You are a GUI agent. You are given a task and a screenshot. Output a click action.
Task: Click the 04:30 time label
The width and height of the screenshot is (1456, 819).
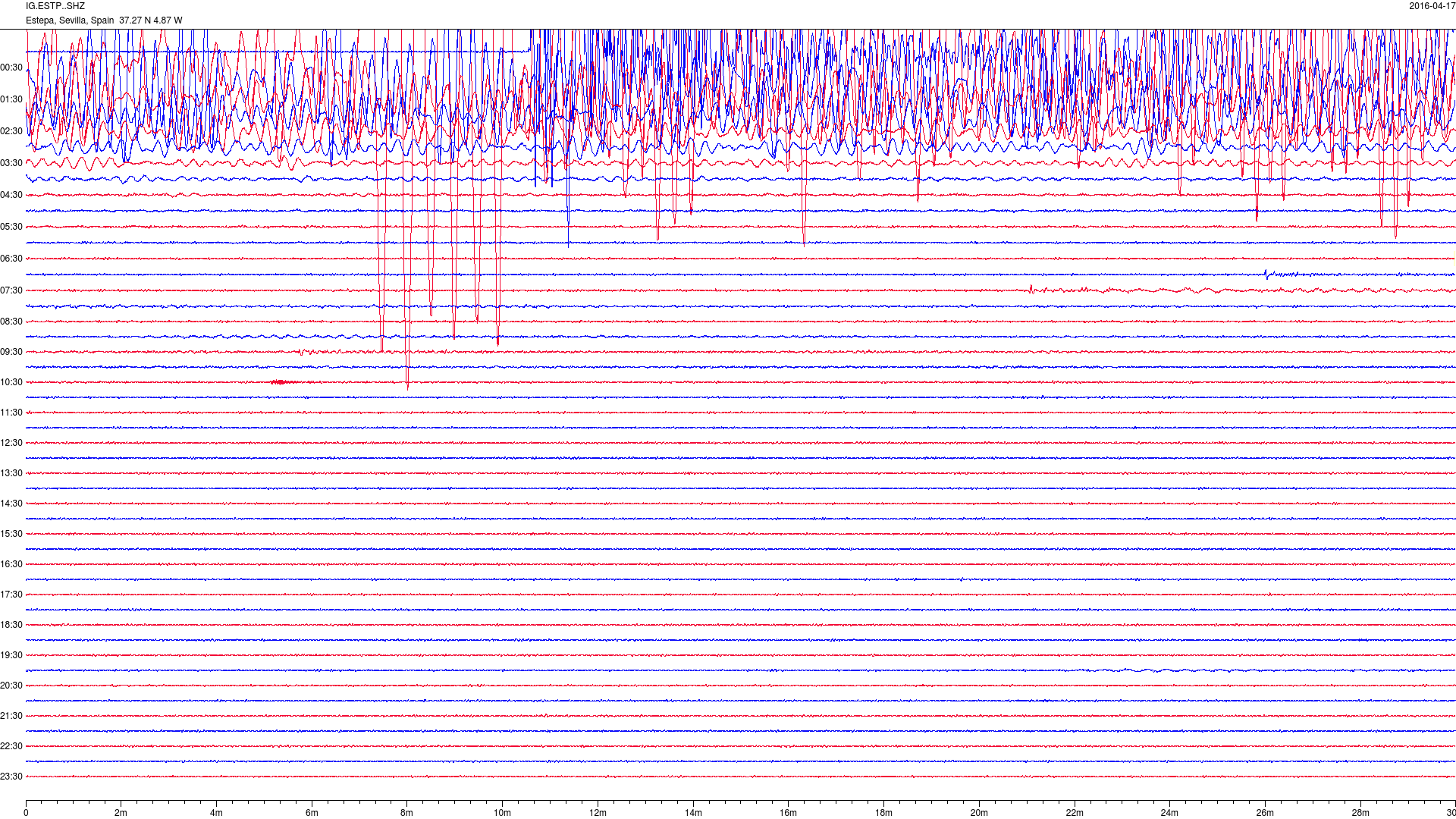(x=11, y=195)
